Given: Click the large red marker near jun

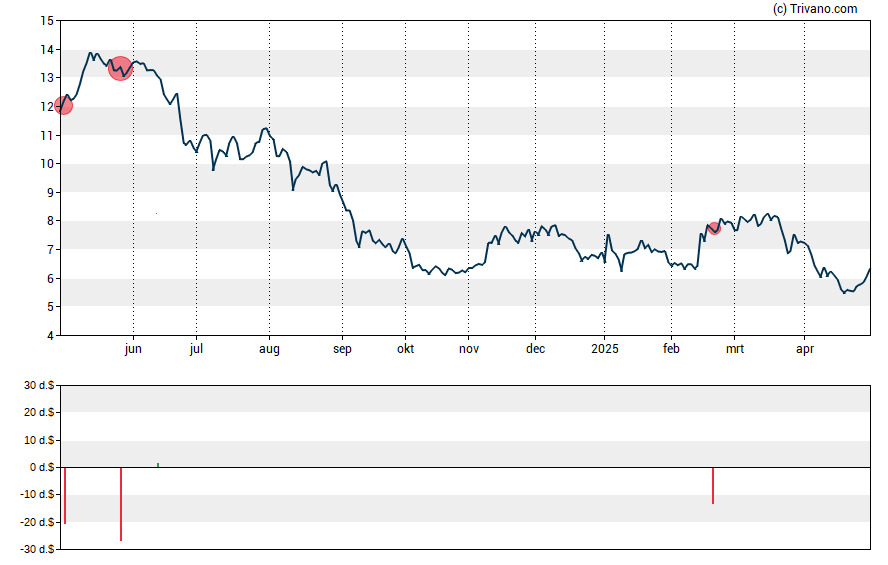Looking at the screenshot, I should coord(120,69).
